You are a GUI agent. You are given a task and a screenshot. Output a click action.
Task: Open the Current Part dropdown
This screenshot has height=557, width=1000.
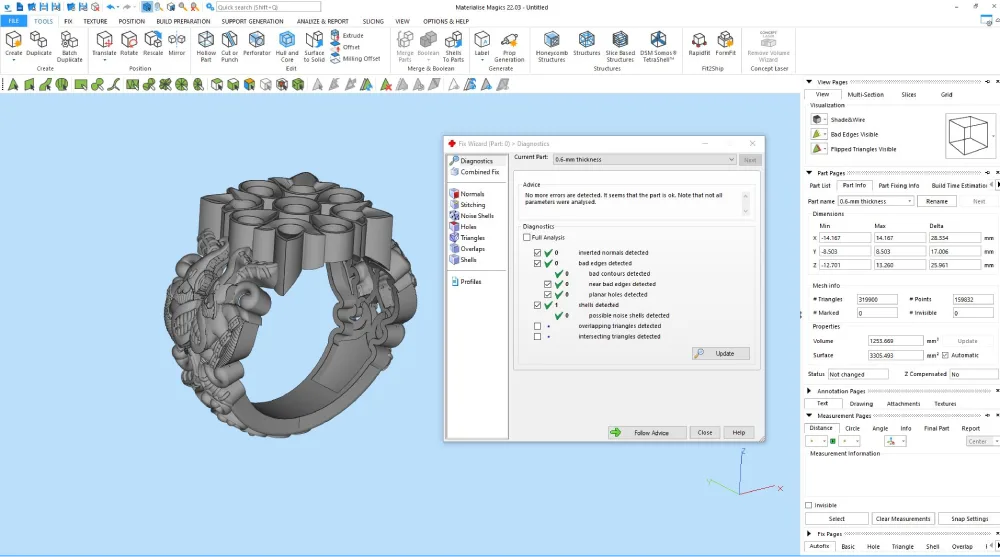coord(645,160)
